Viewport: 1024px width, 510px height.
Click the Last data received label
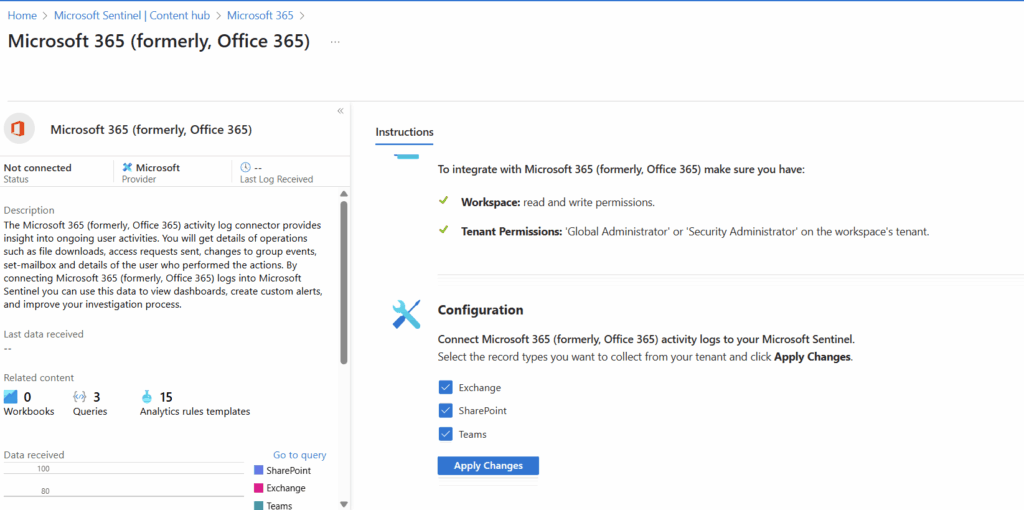click(44, 334)
